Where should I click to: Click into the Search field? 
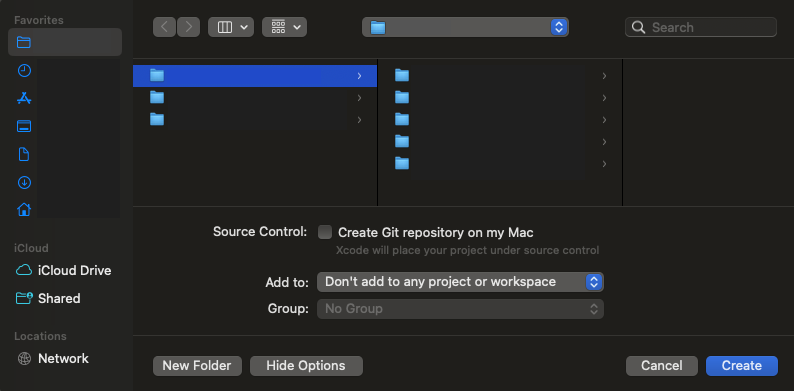pyautogui.click(x=701, y=27)
